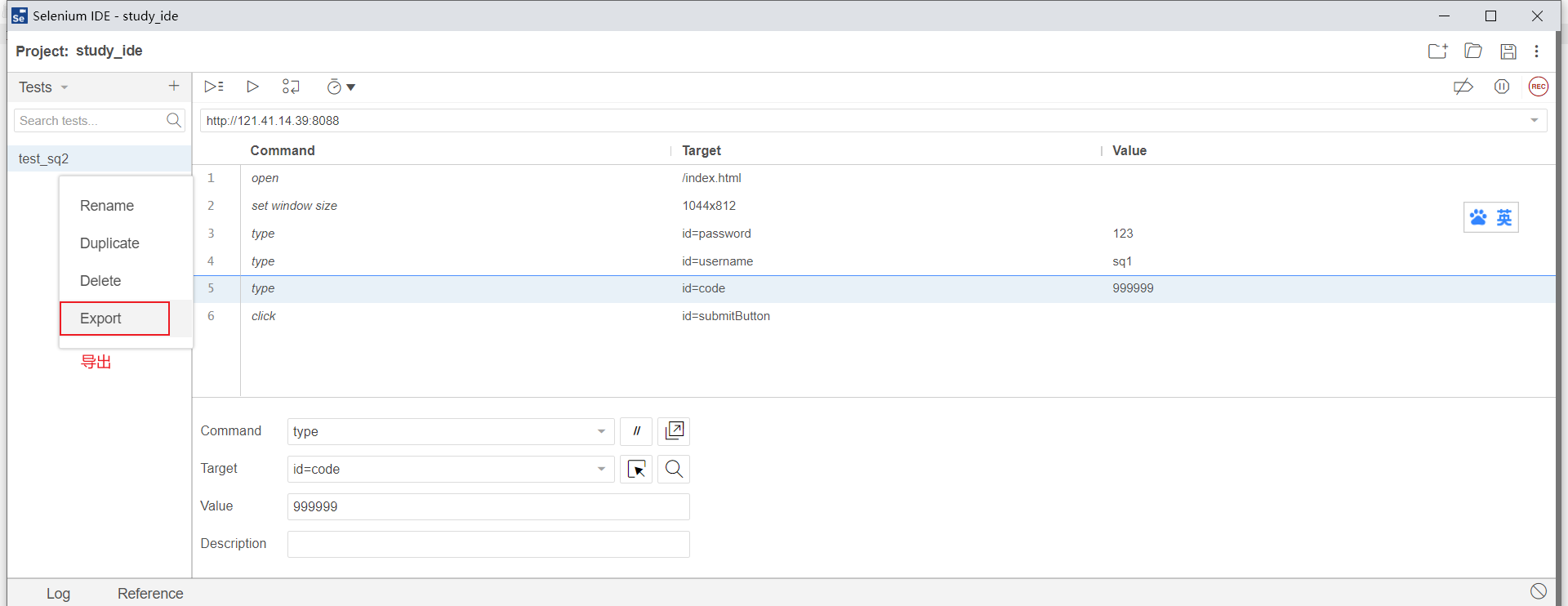
Task: Create a new project icon
Action: pos(1438,51)
